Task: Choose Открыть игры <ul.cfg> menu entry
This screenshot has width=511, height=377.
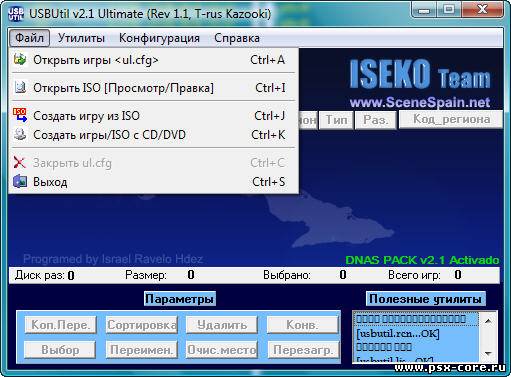Action: (153, 60)
